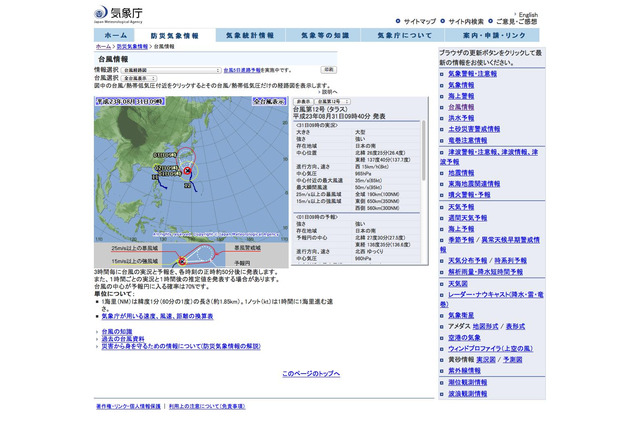Image resolution: width=640 pixels, height=426 pixels.
Task: Click the 説明へ link
Action: click(329, 92)
